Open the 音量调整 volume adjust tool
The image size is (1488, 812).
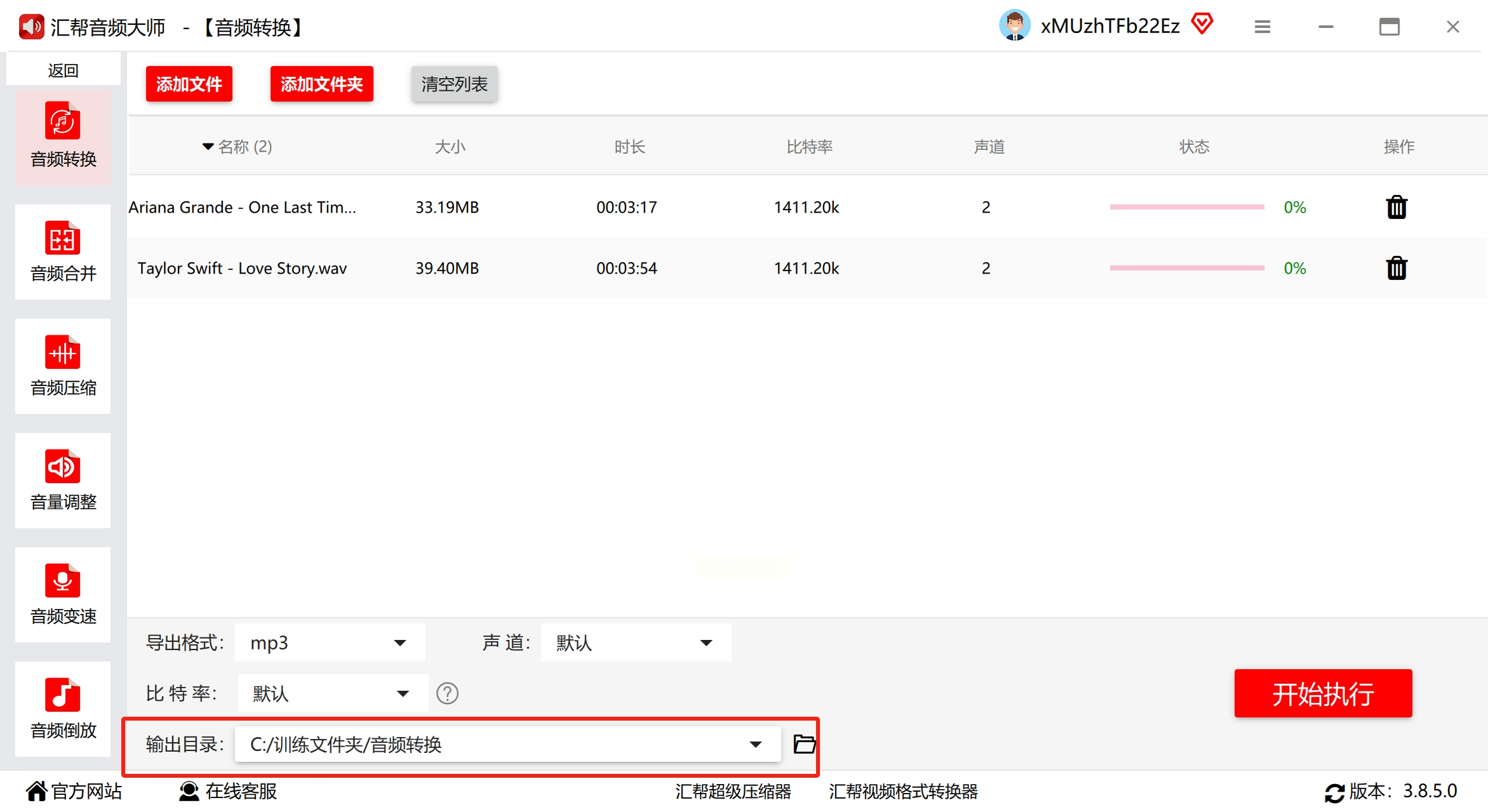coord(63,481)
